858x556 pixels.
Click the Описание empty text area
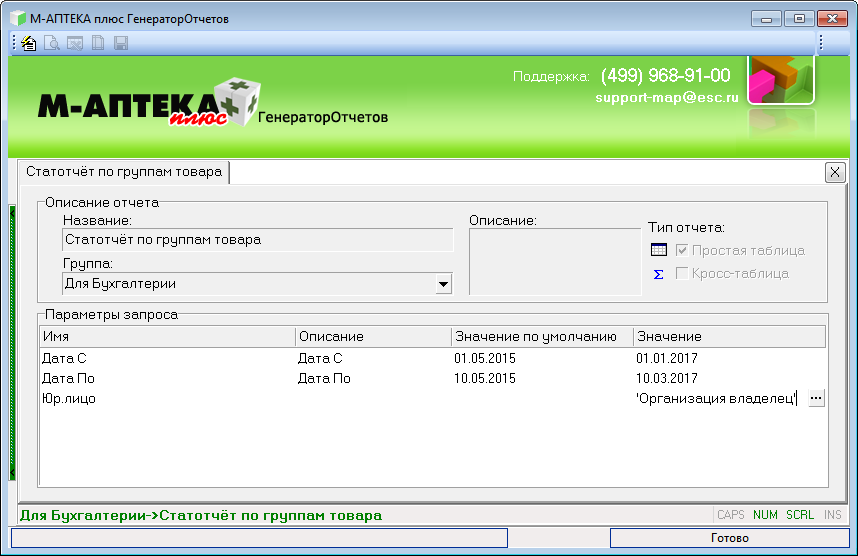[x=555, y=262]
